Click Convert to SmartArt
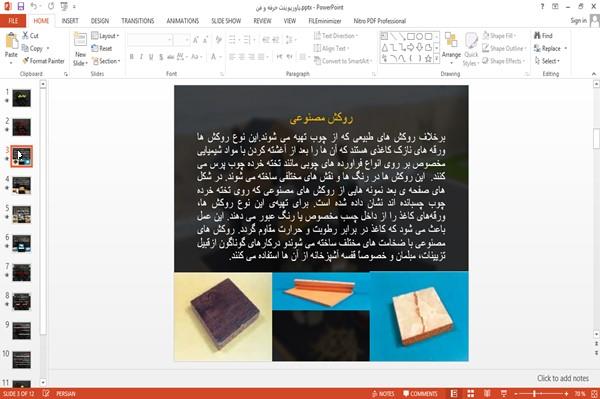Screen dimensions: 600x399 point(342,61)
